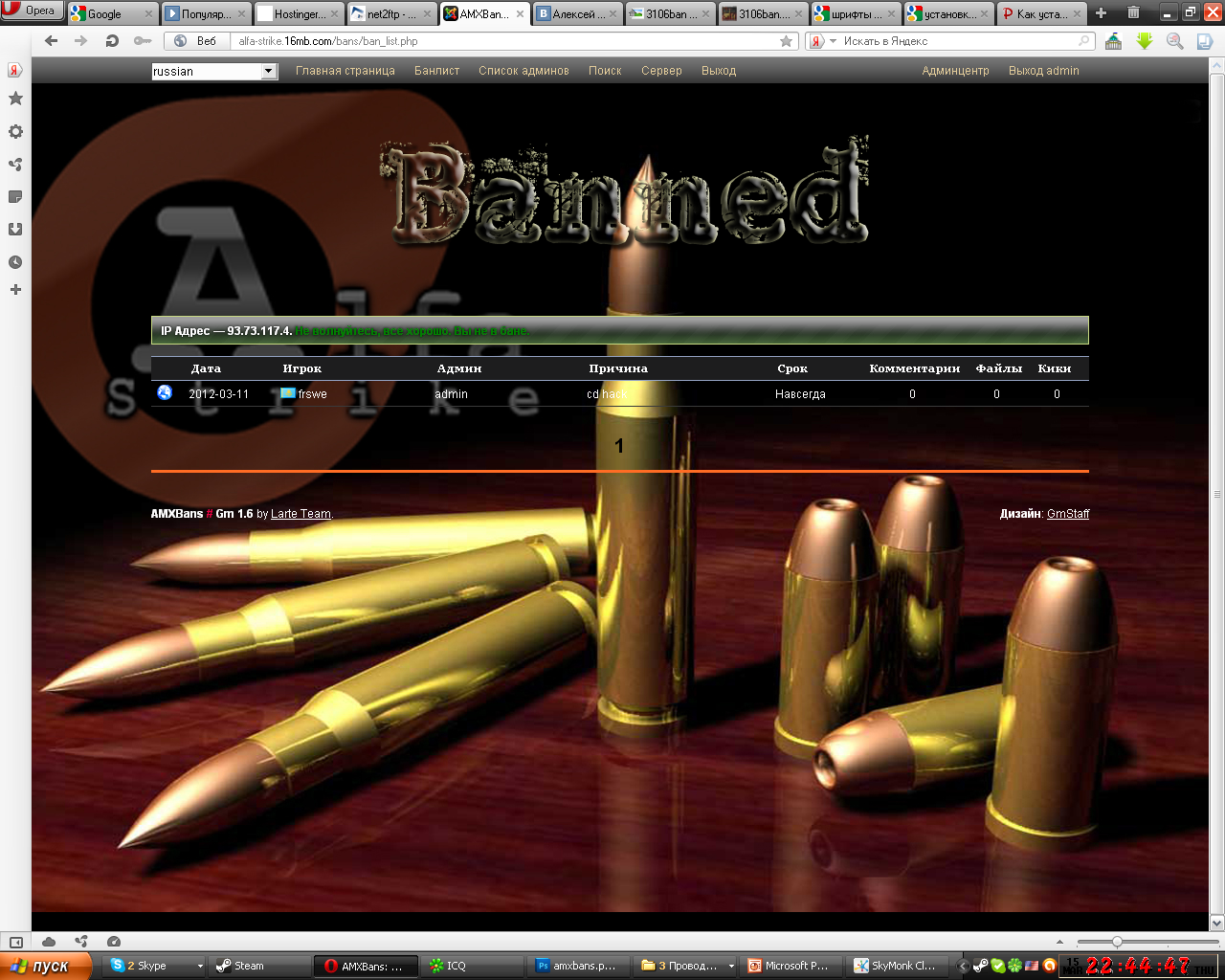The image size is (1225, 980).
Task: Open the Банлист menu link
Action: (437, 71)
